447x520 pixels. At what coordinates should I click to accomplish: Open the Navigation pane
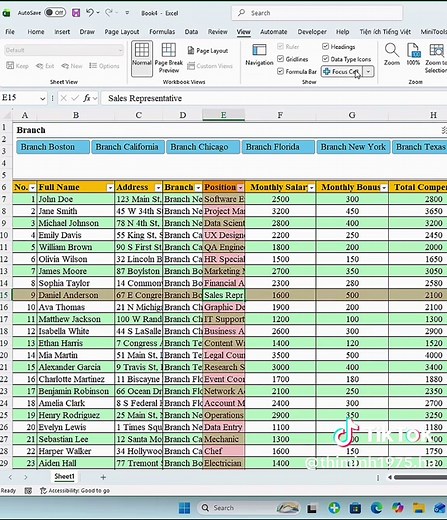pos(259,55)
